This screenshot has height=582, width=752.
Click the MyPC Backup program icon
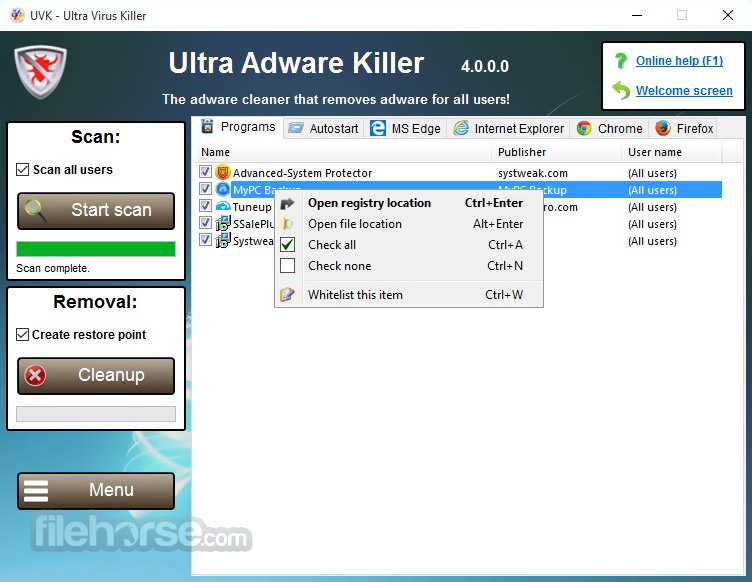(x=223, y=189)
